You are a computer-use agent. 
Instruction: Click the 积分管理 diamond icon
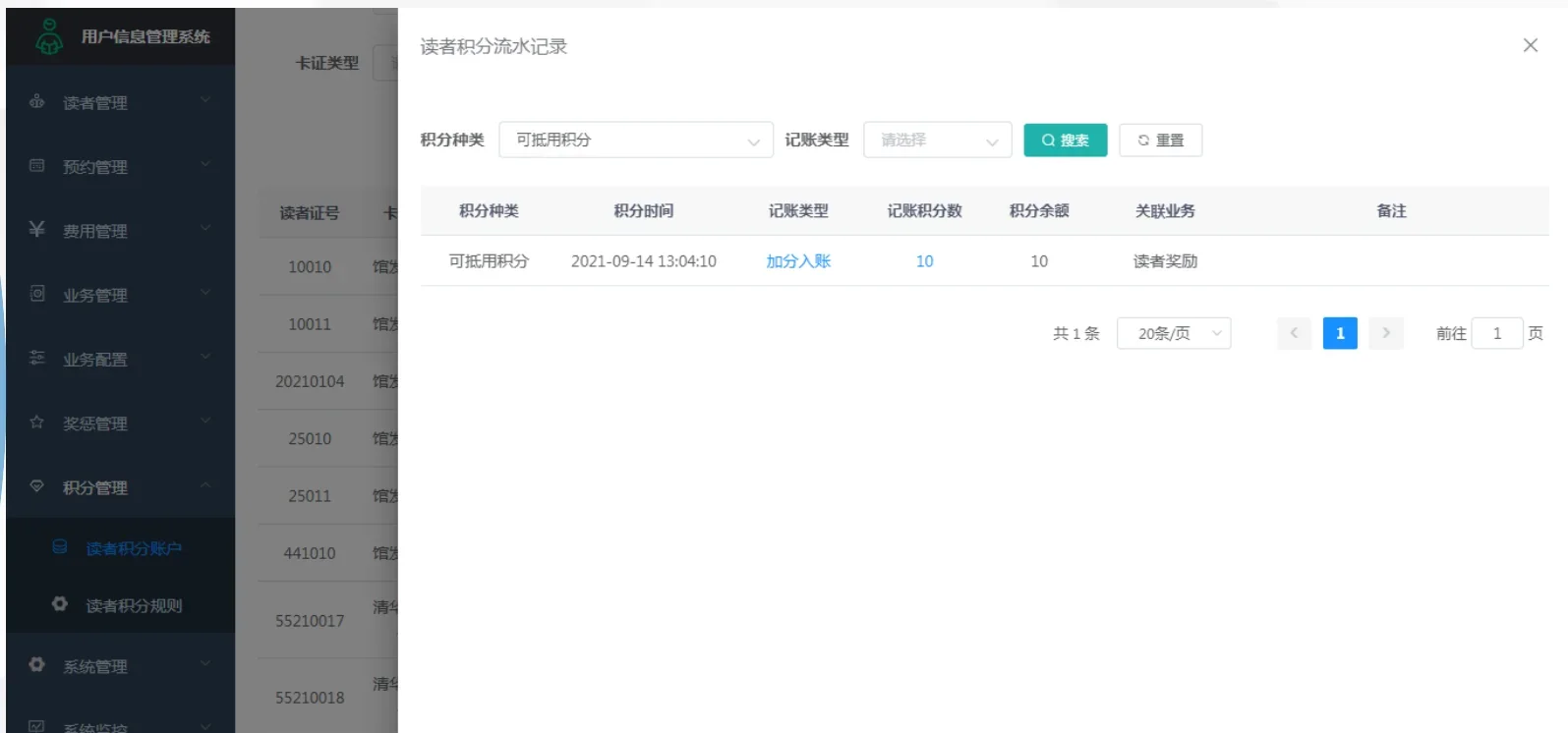point(37,485)
